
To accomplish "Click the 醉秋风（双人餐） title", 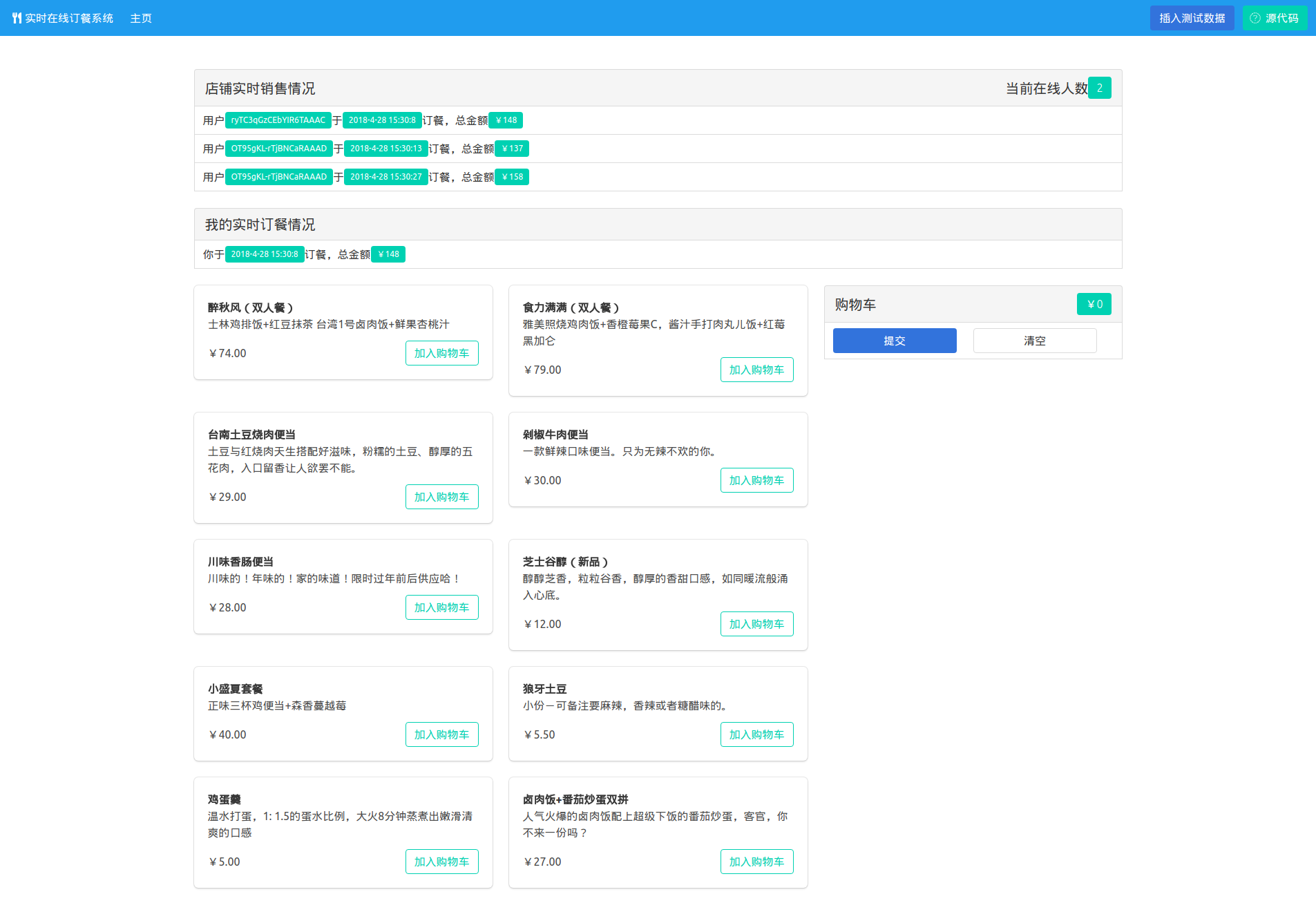I will pyautogui.click(x=251, y=307).
